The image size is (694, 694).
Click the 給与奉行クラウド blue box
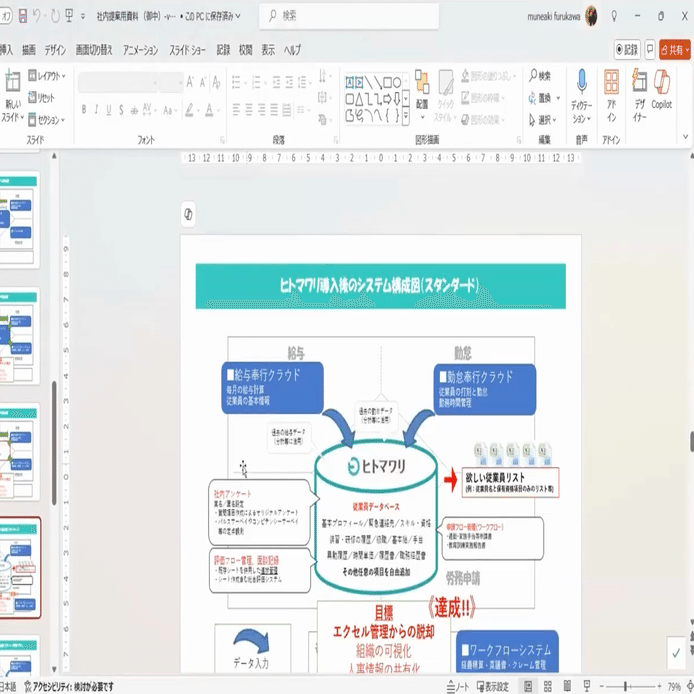click(x=272, y=388)
